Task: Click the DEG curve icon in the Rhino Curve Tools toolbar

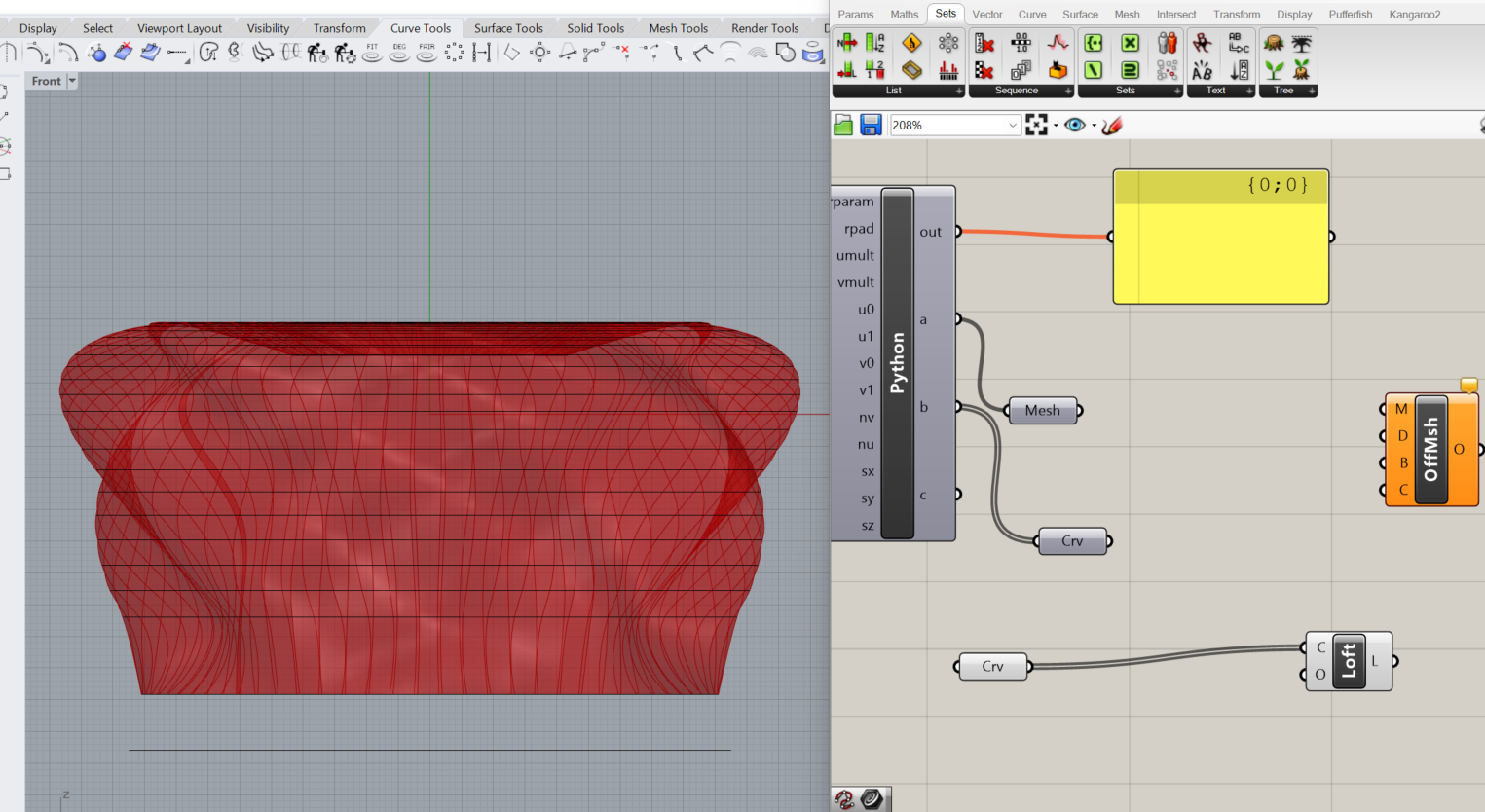Action: (399, 53)
